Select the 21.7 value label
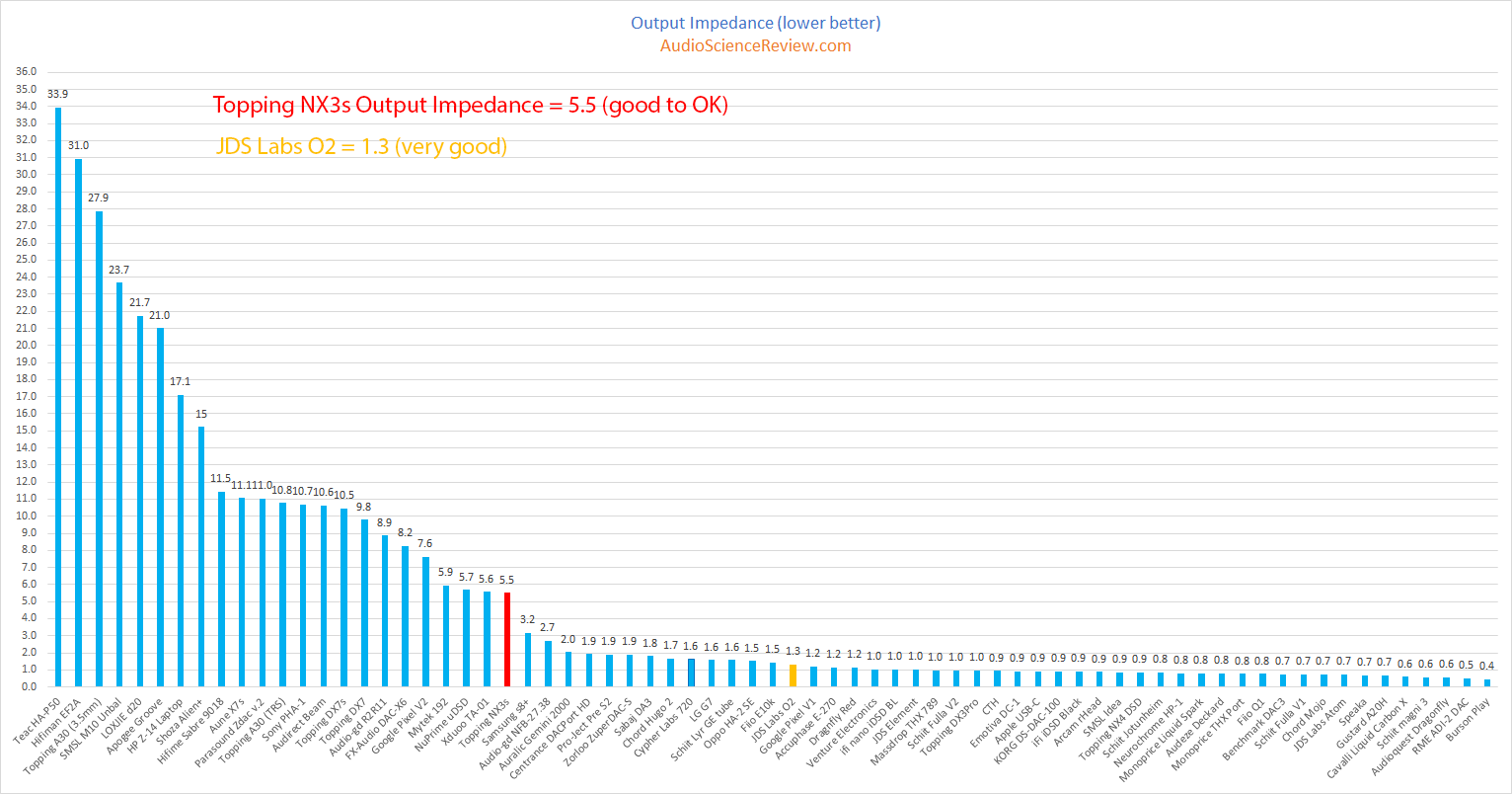This screenshot has height=794, width=1512. coord(140,302)
